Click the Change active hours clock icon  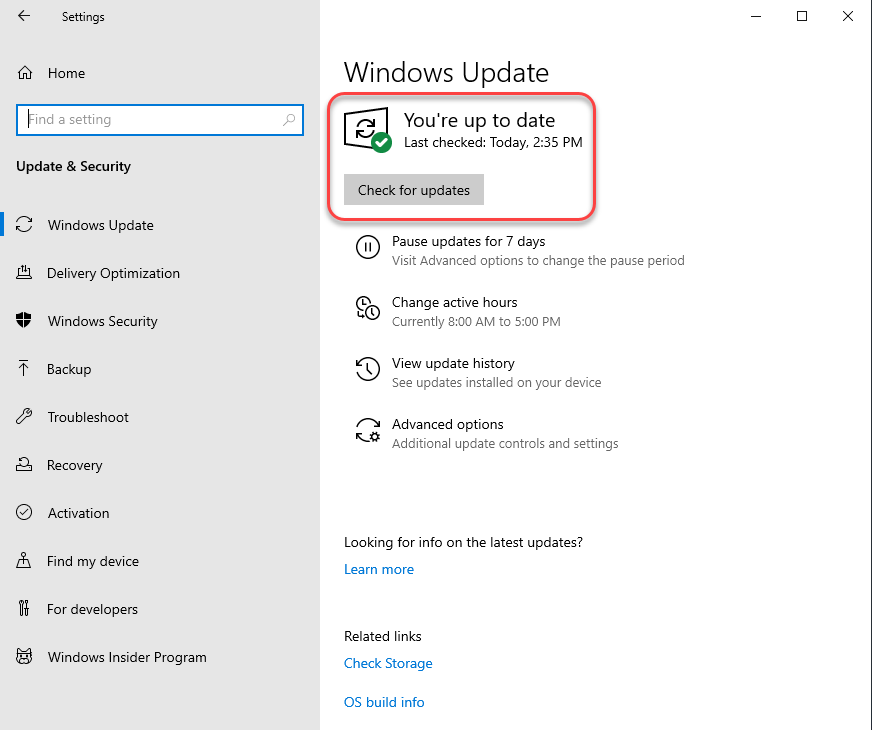pos(367,309)
